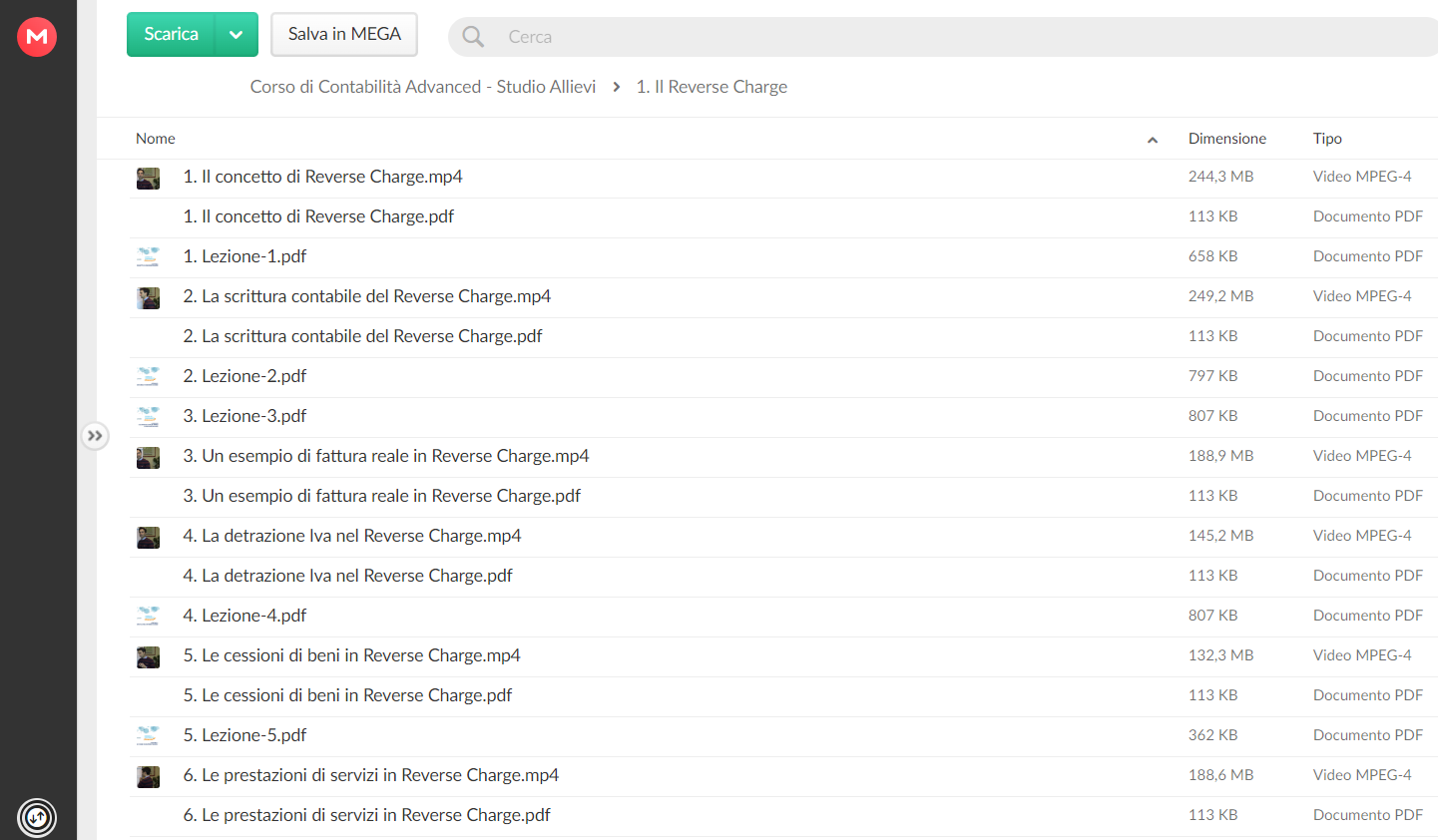This screenshot has width=1438, height=840.
Task: Click the 244,3 MB size cell
Action: (x=1220, y=177)
